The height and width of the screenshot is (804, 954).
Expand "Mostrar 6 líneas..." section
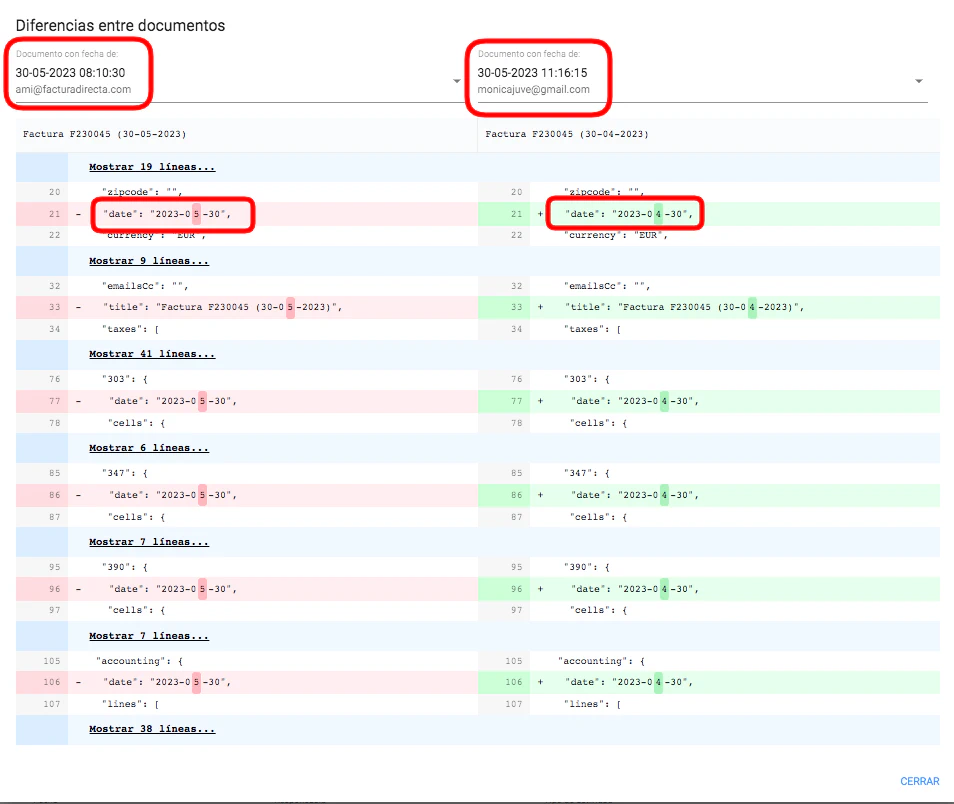(x=148, y=448)
